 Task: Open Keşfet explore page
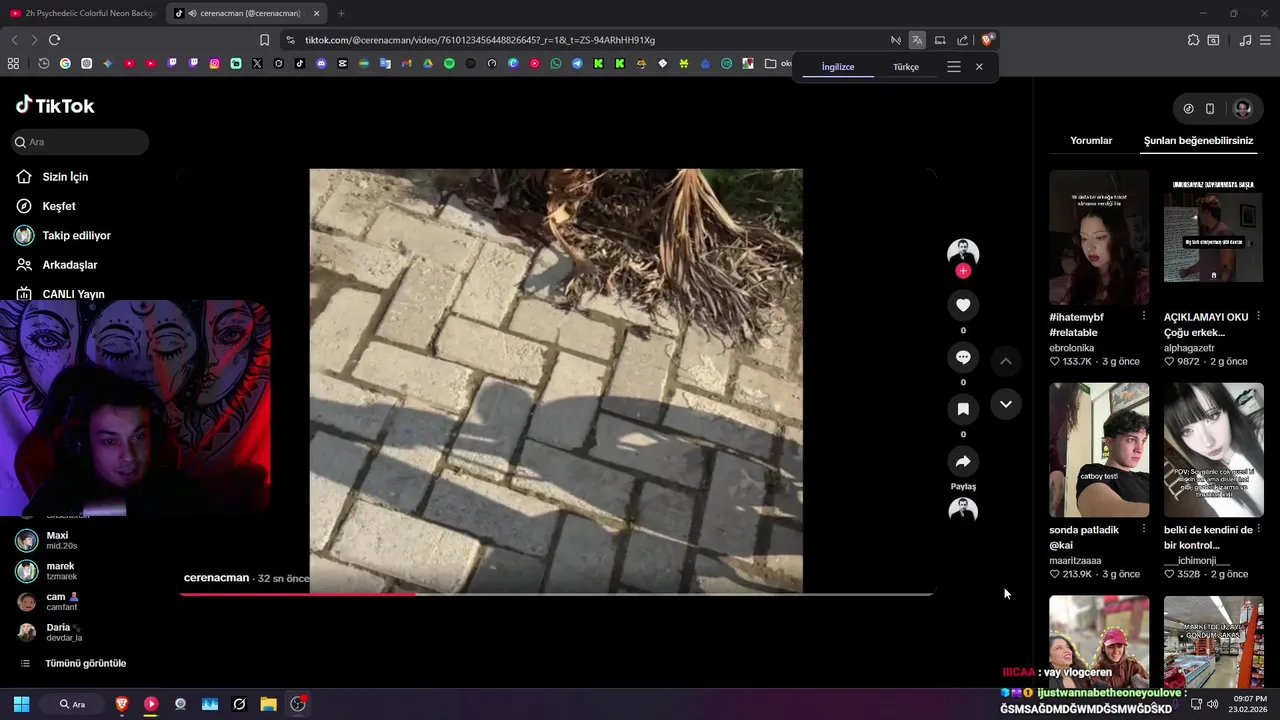pyautogui.click(x=59, y=206)
